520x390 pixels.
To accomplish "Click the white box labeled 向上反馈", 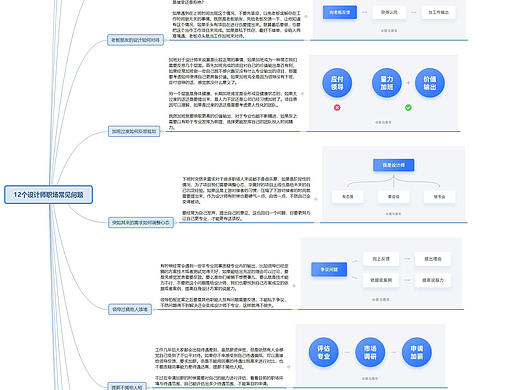I will pos(381,259).
